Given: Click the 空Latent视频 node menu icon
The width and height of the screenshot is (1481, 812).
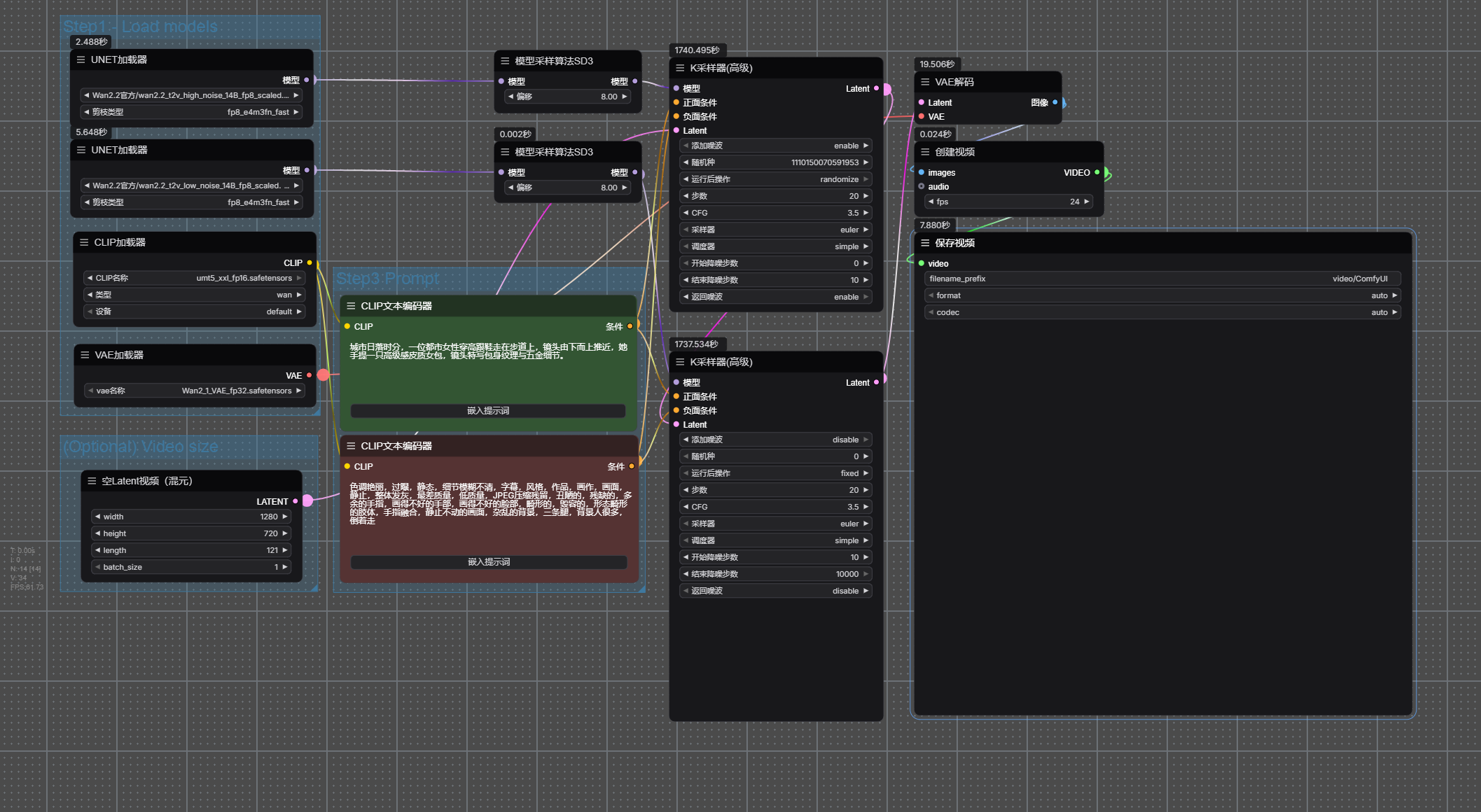Looking at the screenshot, I should (92, 481).
